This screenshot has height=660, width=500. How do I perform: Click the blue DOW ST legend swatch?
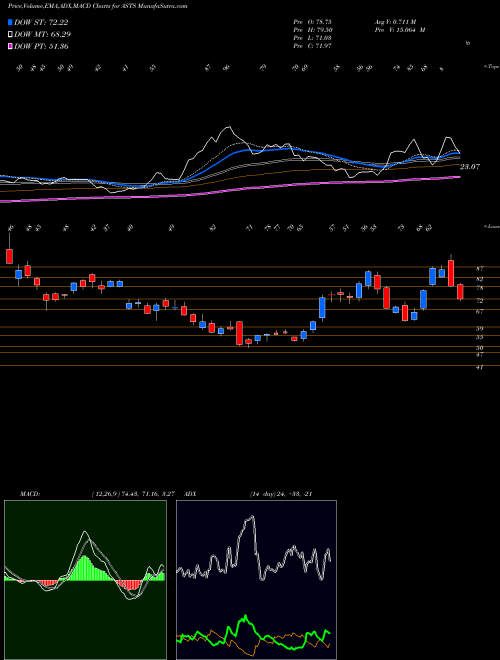pos(10,22)
